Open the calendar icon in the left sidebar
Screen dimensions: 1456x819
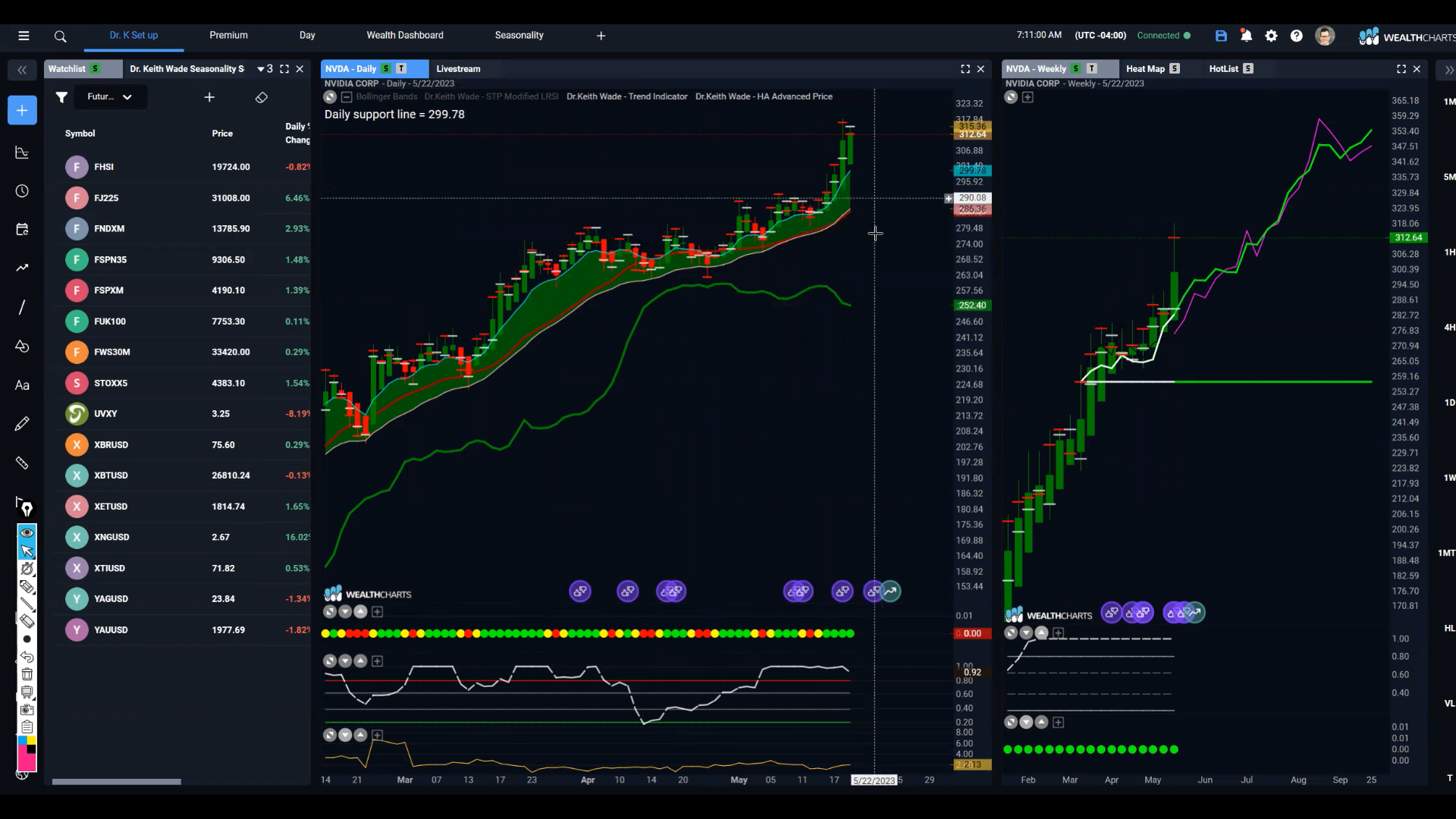click(x=22, y=230)
